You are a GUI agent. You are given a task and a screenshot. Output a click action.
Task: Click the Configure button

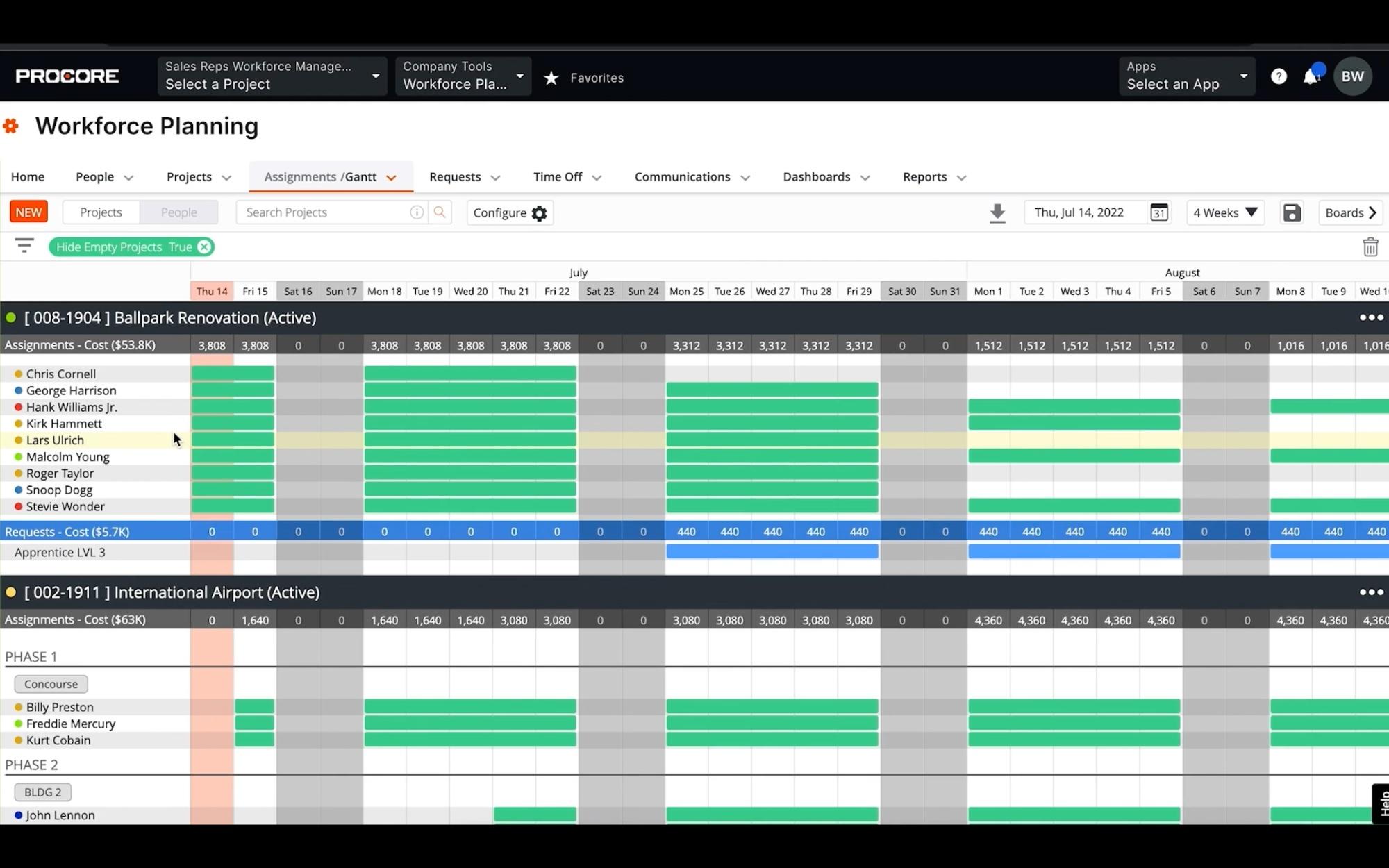pos(510,212)
